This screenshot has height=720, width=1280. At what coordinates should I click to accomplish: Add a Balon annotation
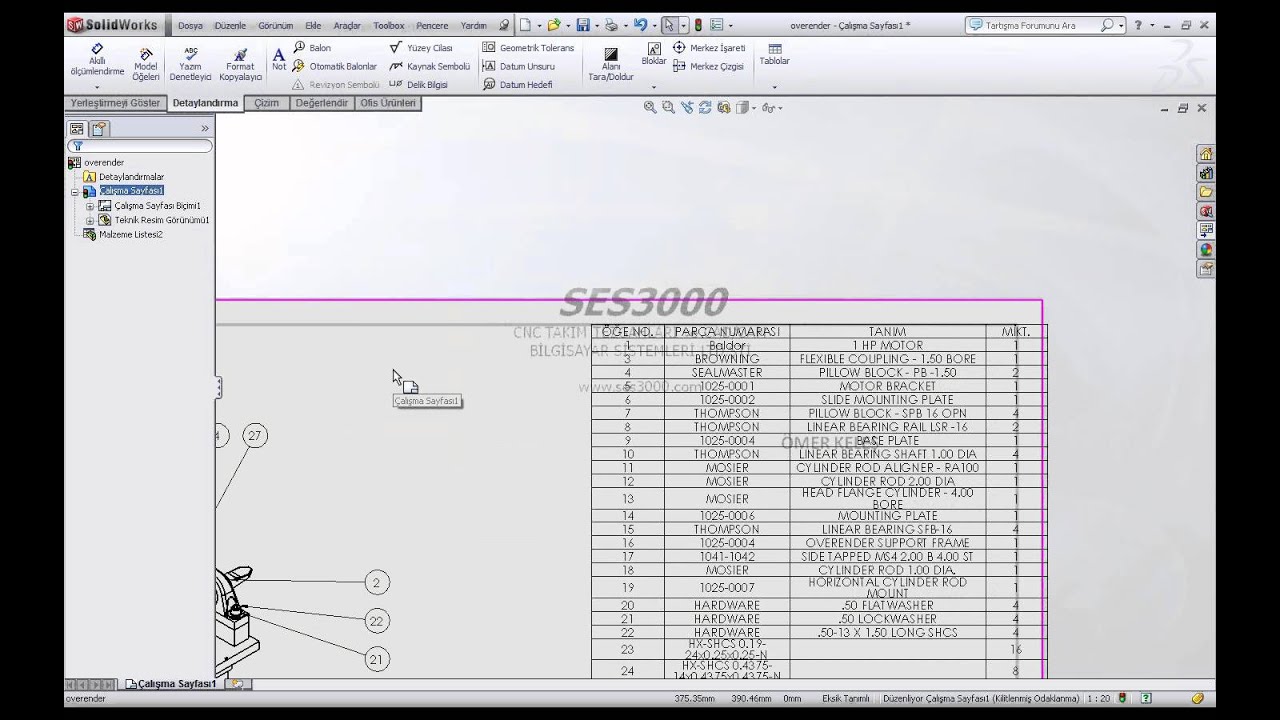pos(312,48)
